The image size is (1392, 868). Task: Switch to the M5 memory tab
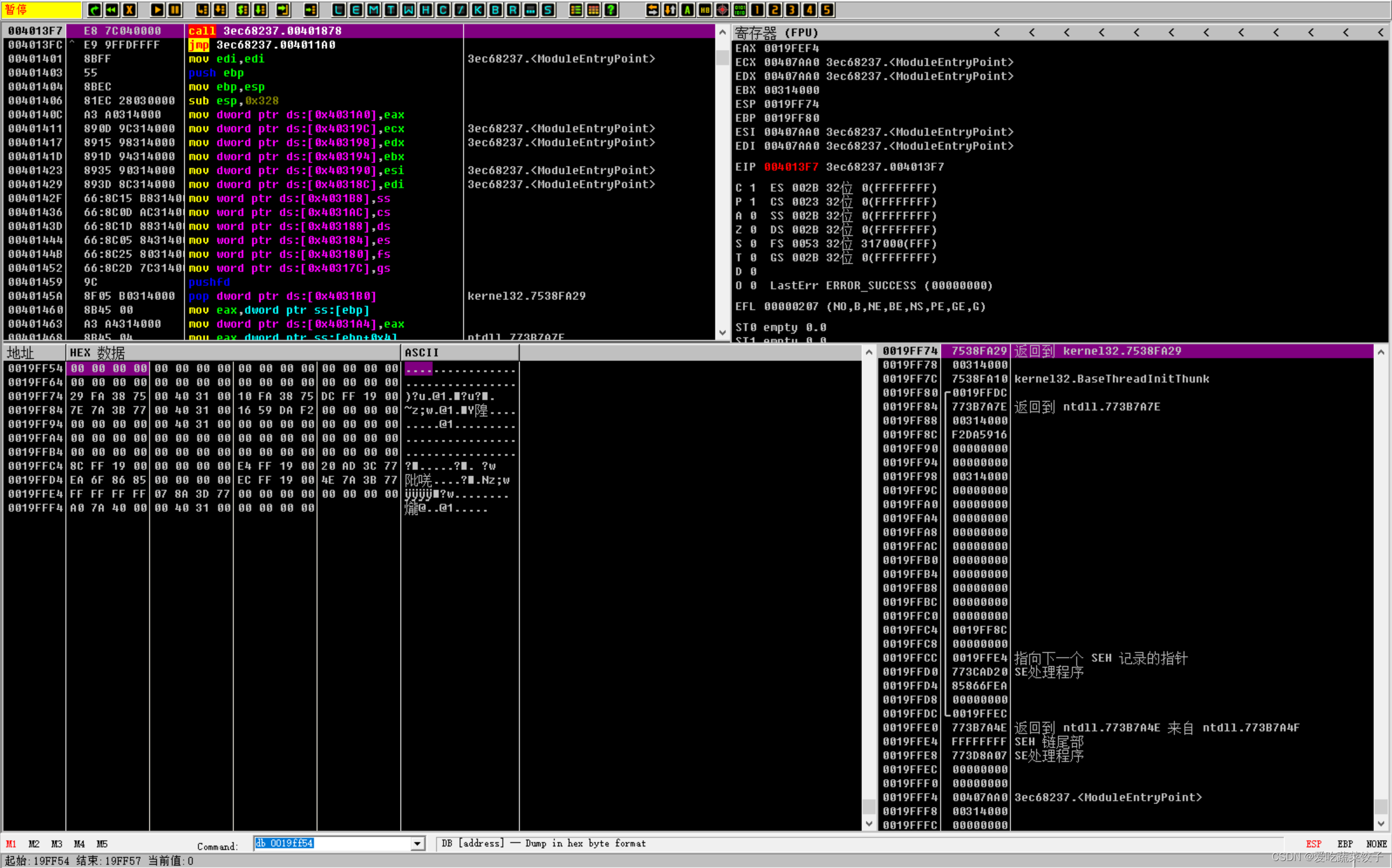pos(102,844)
